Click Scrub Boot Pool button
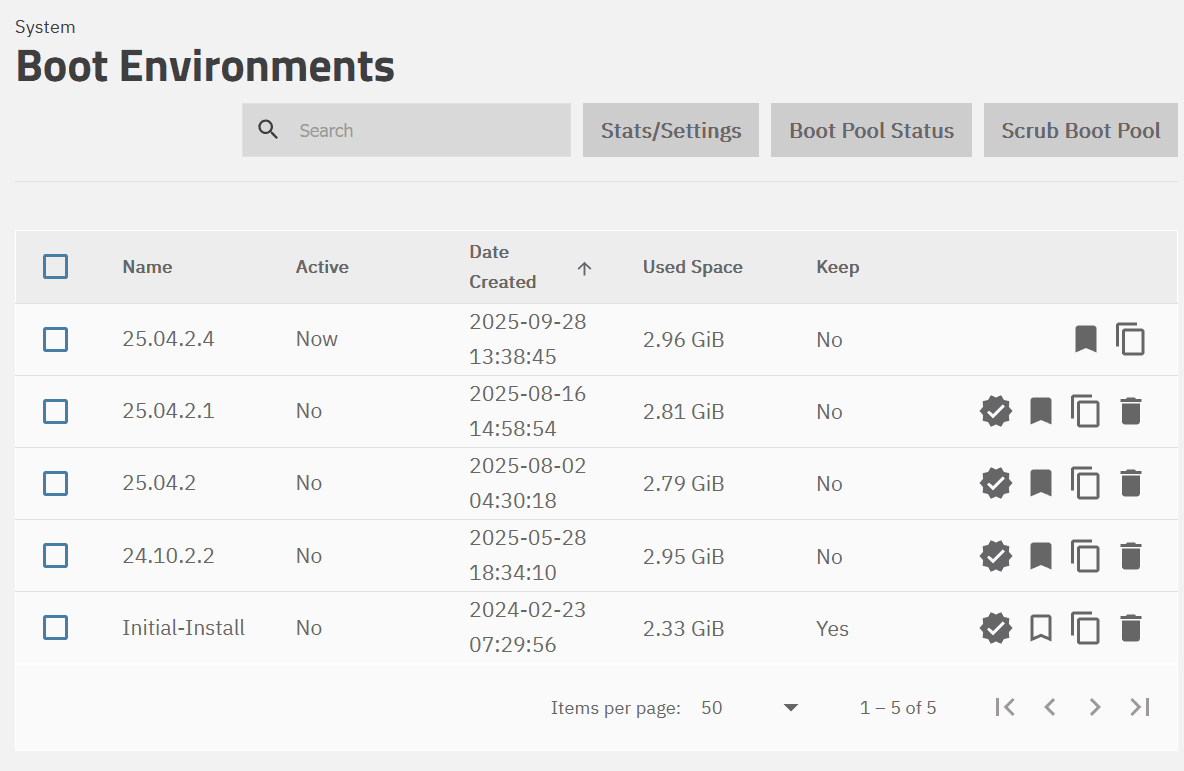Image resolution: width=1184 pixels, height=771 pixels. point(1081,130)
